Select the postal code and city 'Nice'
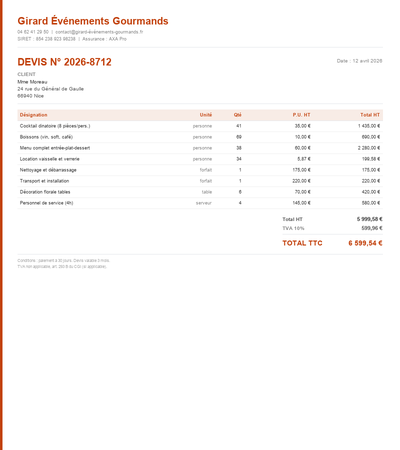Screen dimensions: 400x450 click(x=31, y=96)
